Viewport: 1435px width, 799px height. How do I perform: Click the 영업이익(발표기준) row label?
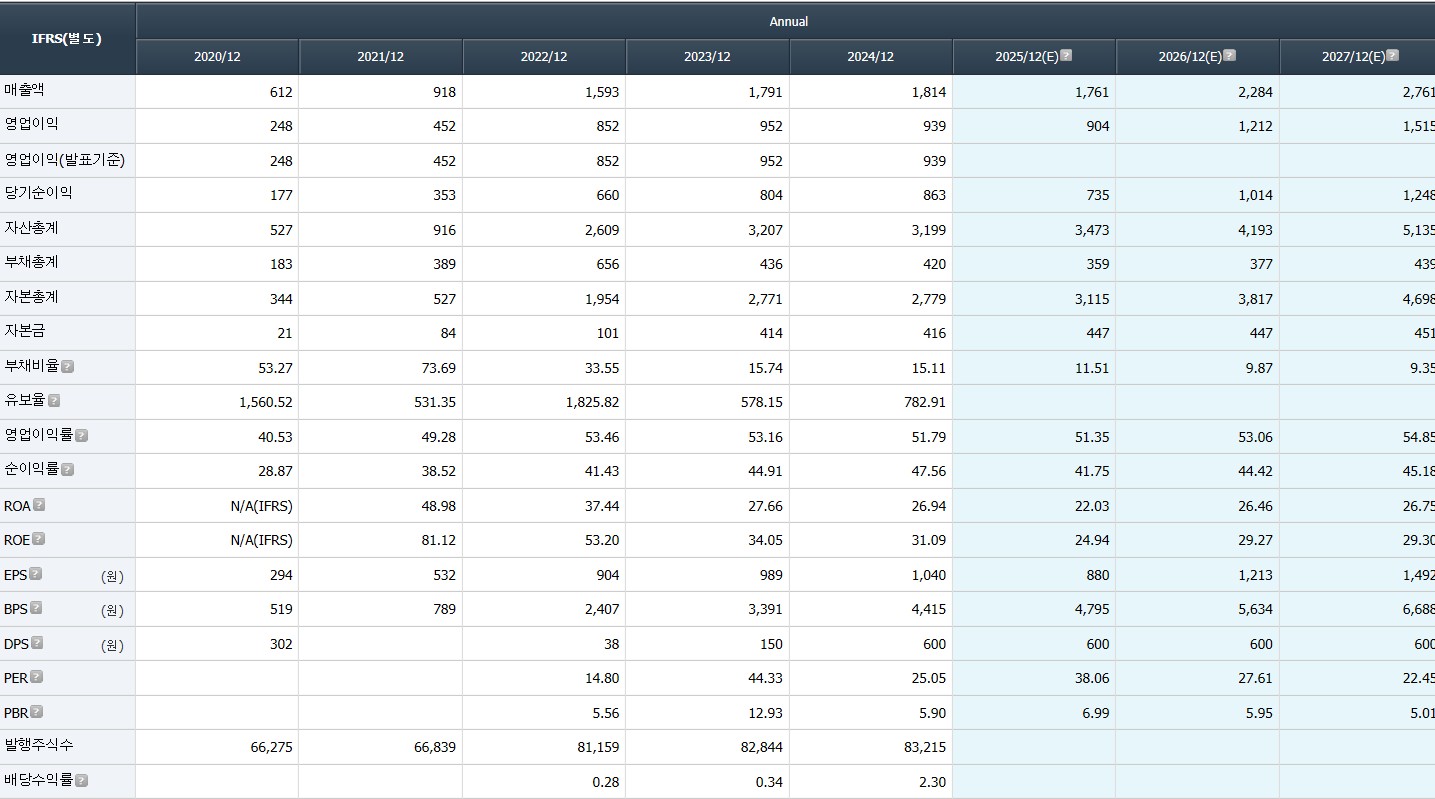[x=64, y=159]
